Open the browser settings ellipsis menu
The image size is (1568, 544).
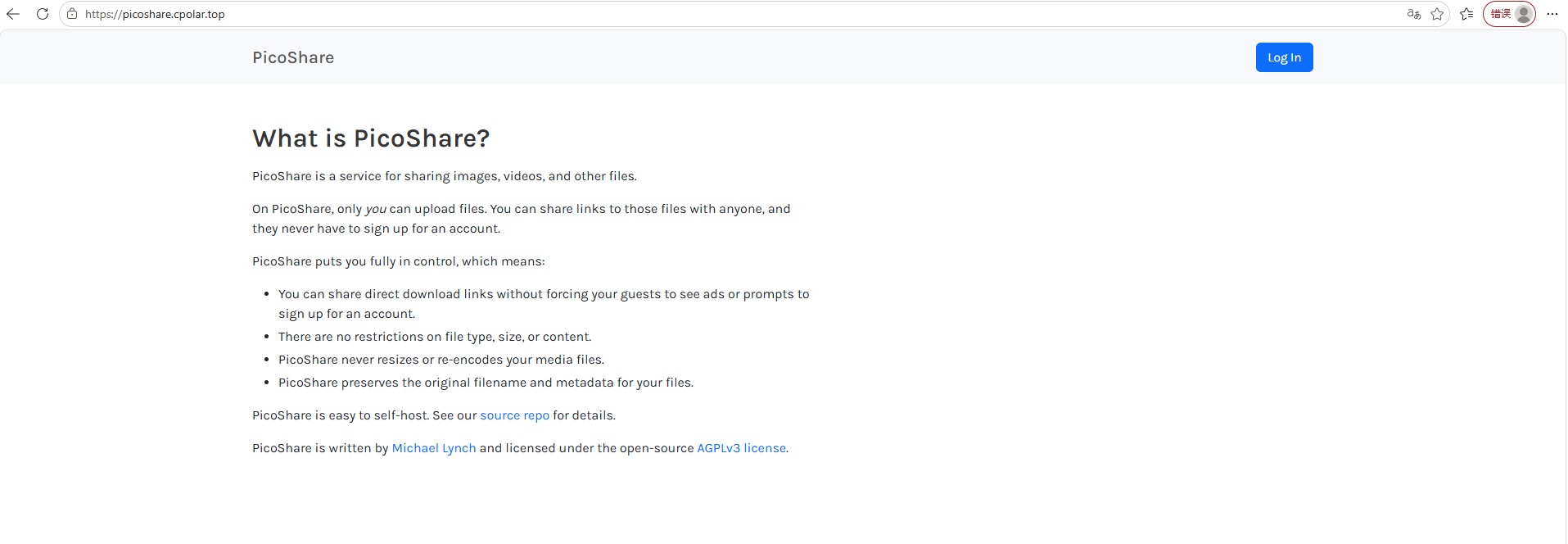pyautogui.click(x=1552, y=14)
